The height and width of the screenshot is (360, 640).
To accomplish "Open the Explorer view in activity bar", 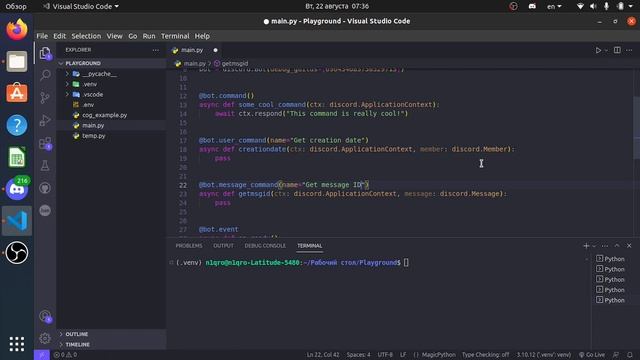I will [45, 53].
